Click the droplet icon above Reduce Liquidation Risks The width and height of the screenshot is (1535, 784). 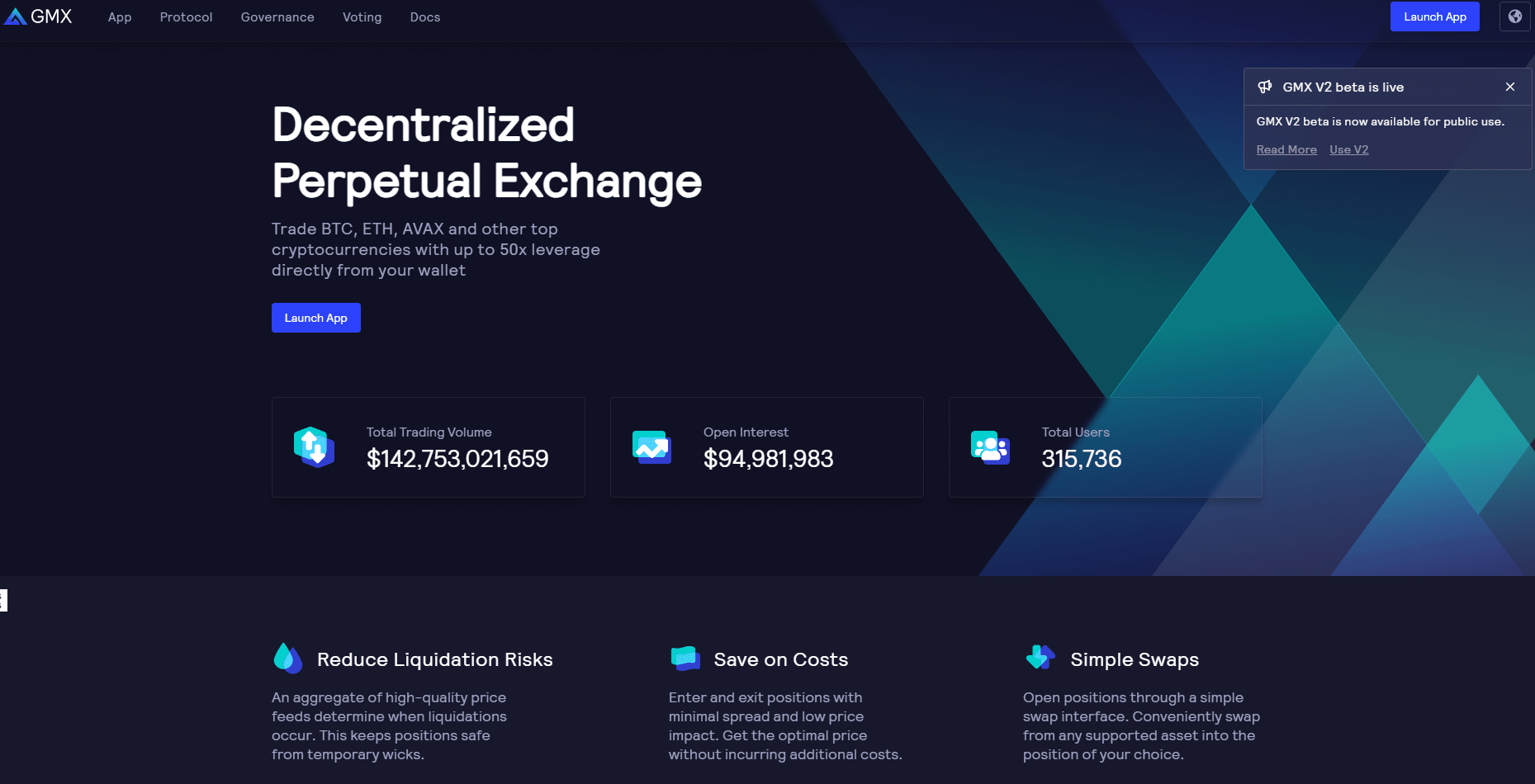287,658
